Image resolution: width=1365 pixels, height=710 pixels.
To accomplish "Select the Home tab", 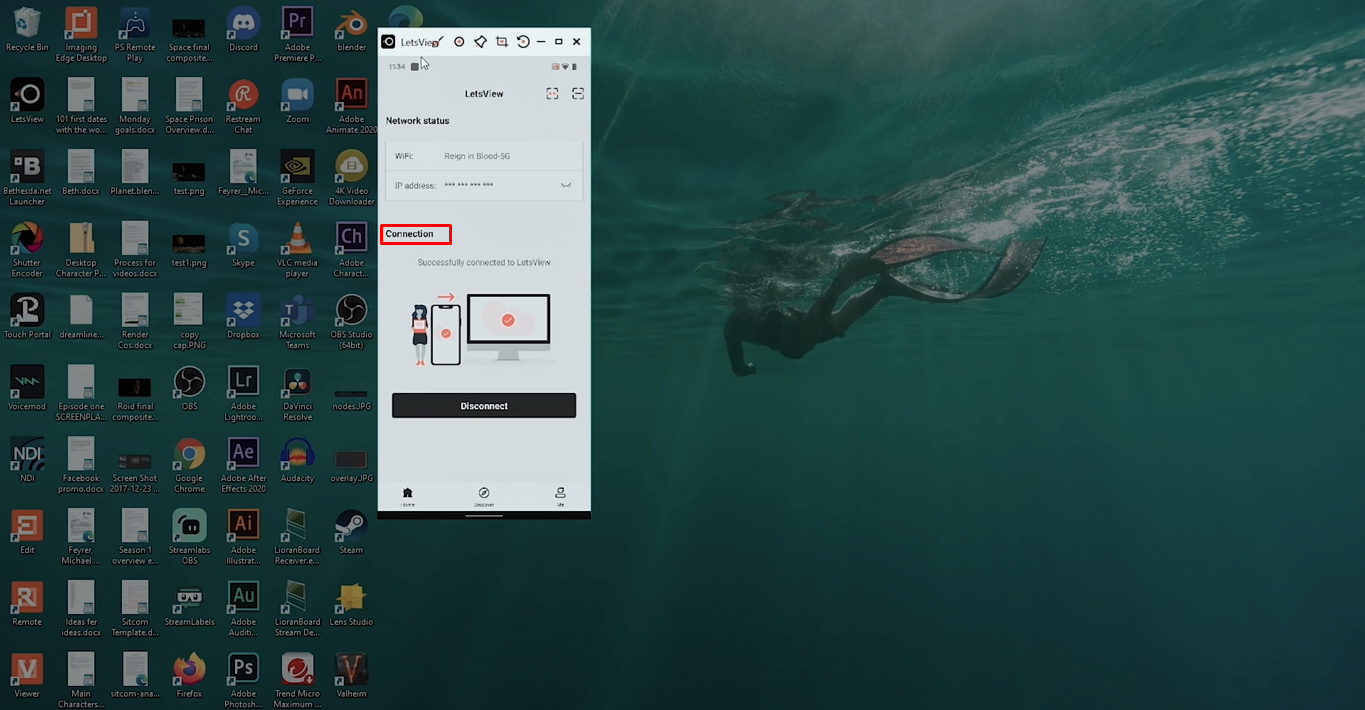I will [407, 496].
